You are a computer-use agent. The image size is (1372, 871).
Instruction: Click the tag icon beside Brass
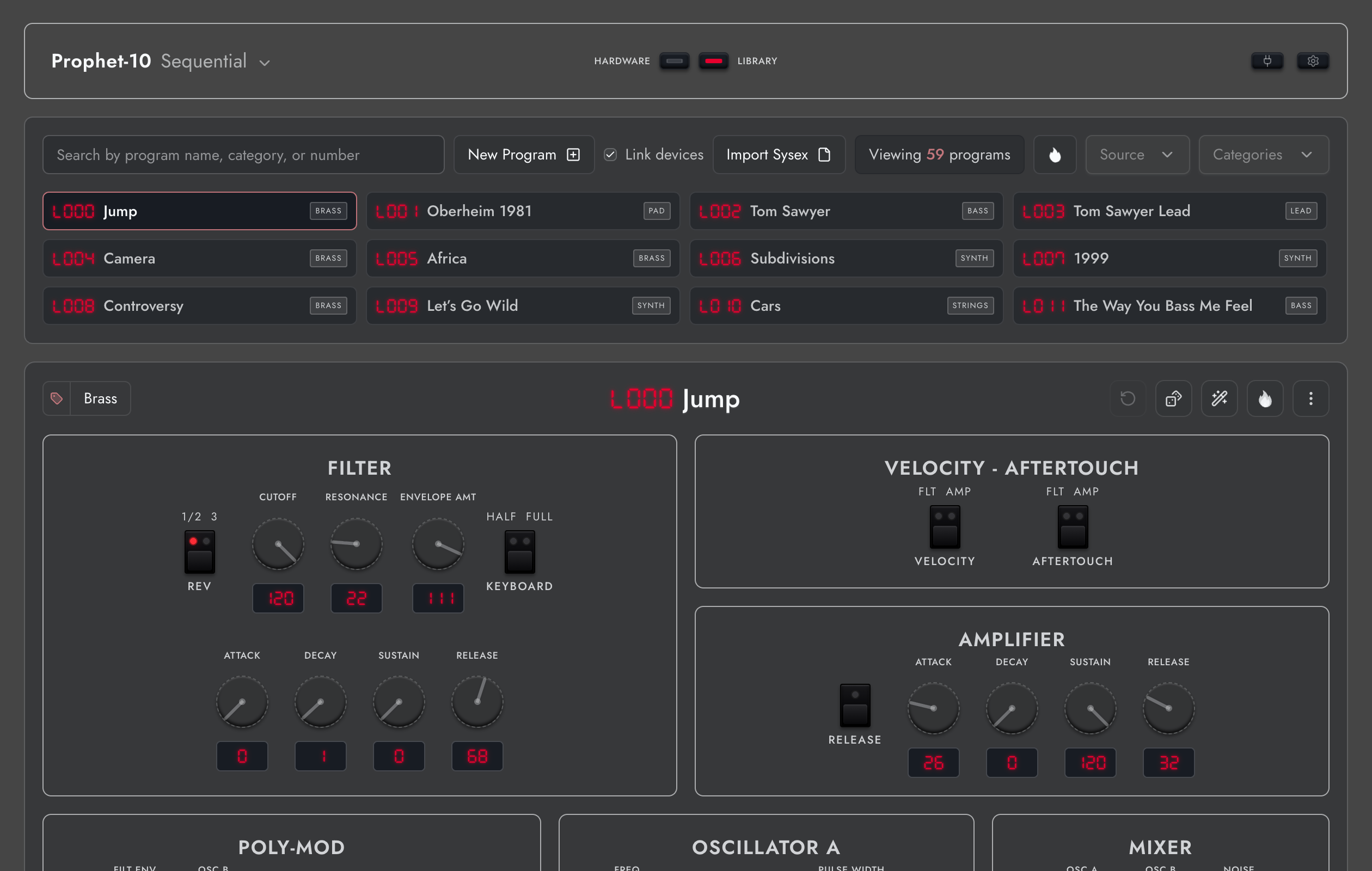pyautogui.click(x=57, y=398)
